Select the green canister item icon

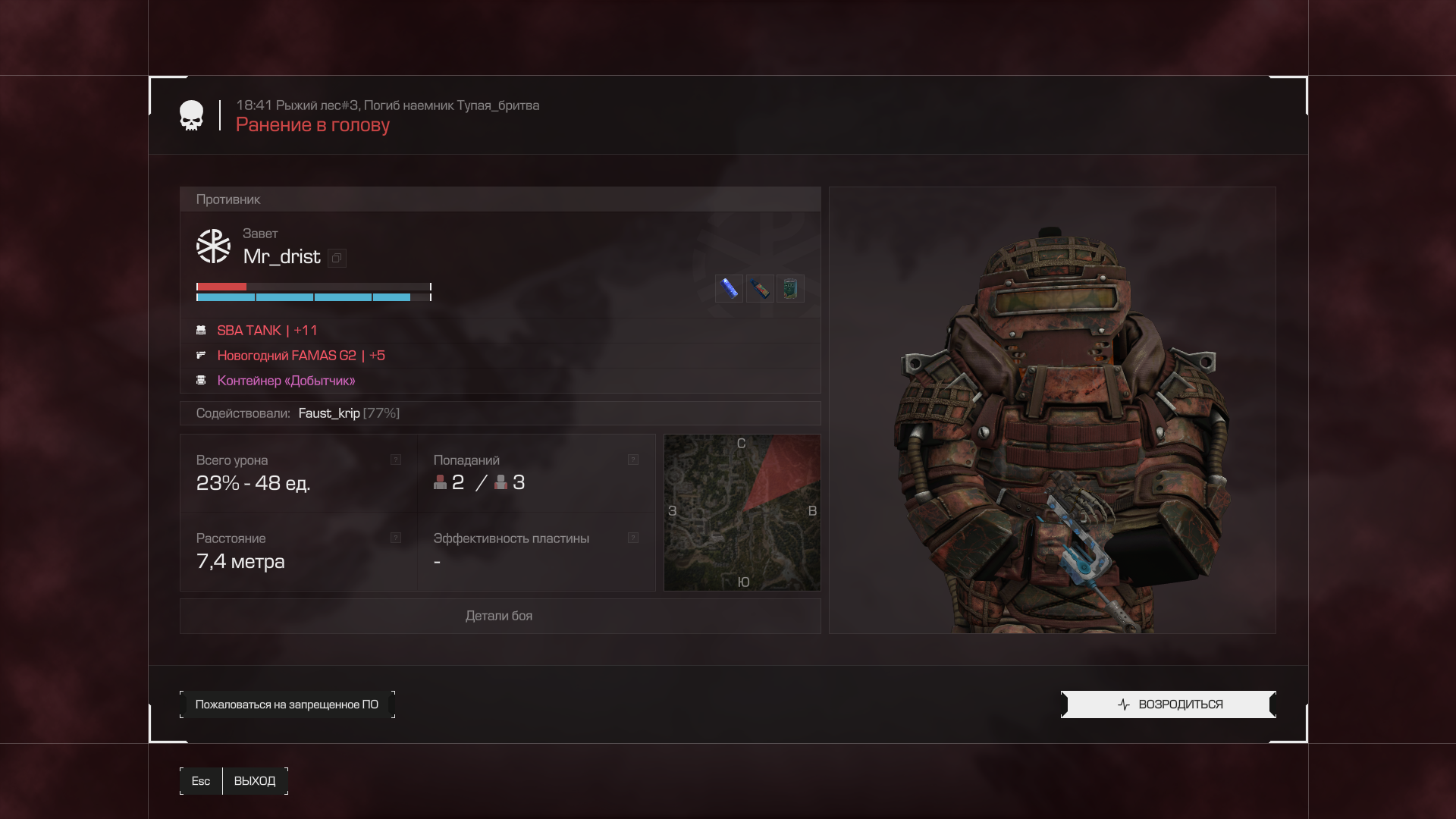tap(790, 288)
